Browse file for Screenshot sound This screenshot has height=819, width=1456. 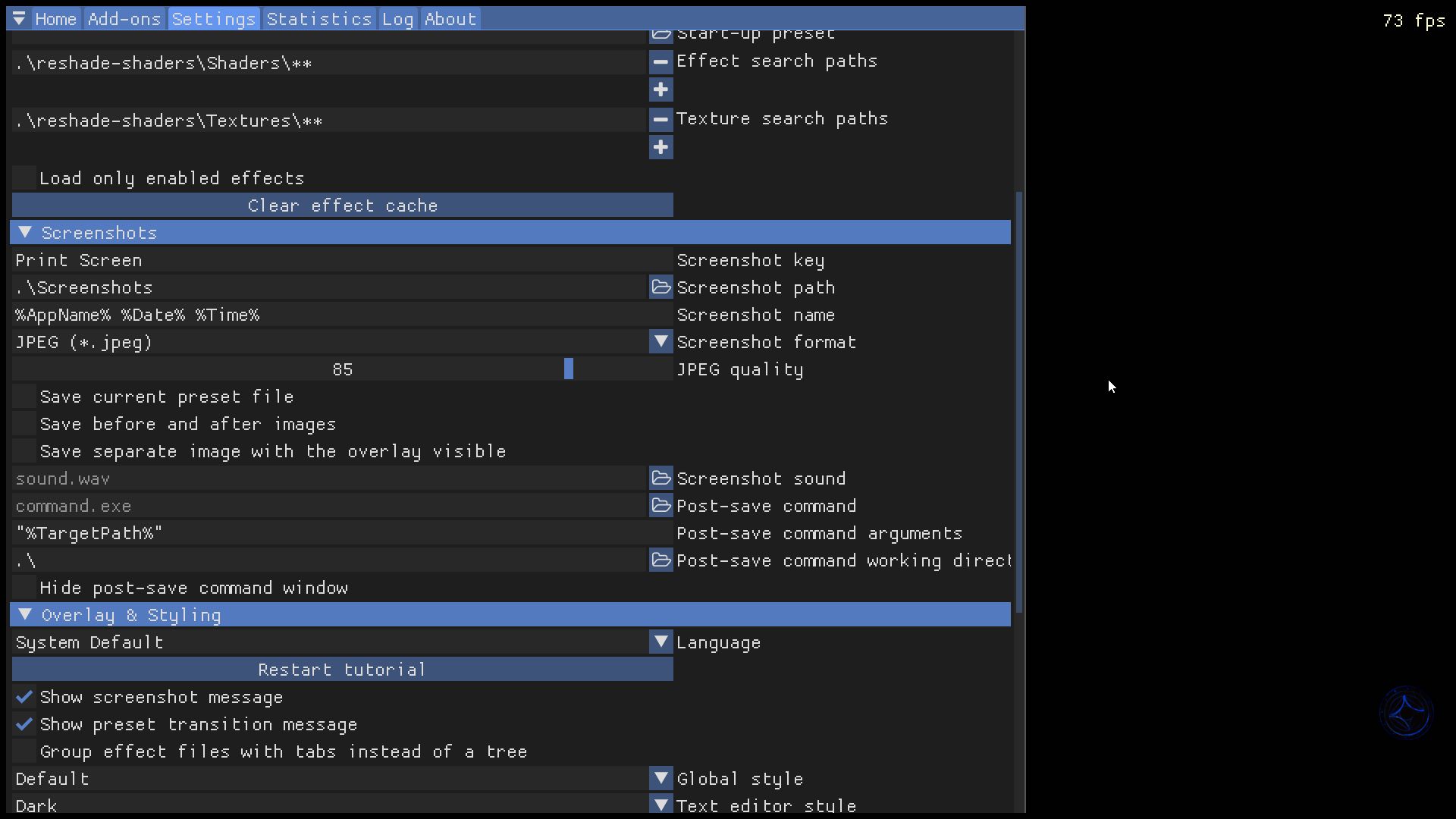pos(661,479)
